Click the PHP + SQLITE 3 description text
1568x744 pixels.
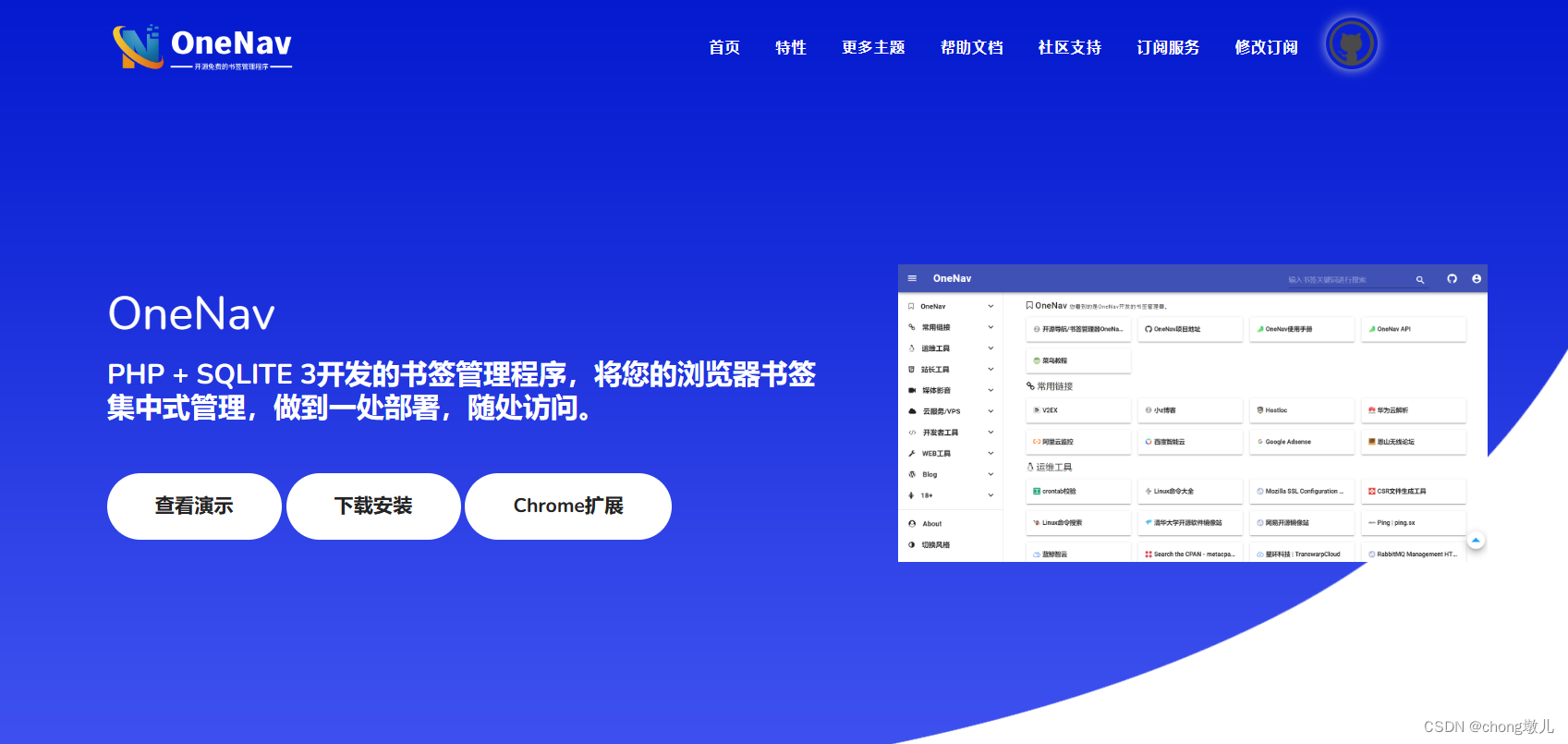pos(461,391)
